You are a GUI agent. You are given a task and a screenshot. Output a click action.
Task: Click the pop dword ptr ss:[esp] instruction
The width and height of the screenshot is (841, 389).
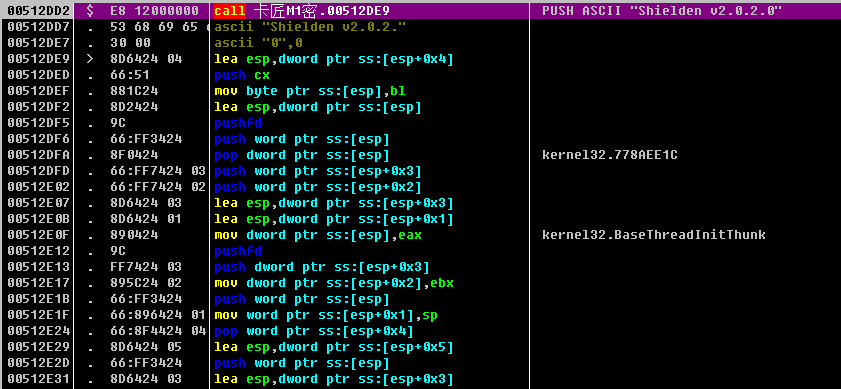point(302,155)
